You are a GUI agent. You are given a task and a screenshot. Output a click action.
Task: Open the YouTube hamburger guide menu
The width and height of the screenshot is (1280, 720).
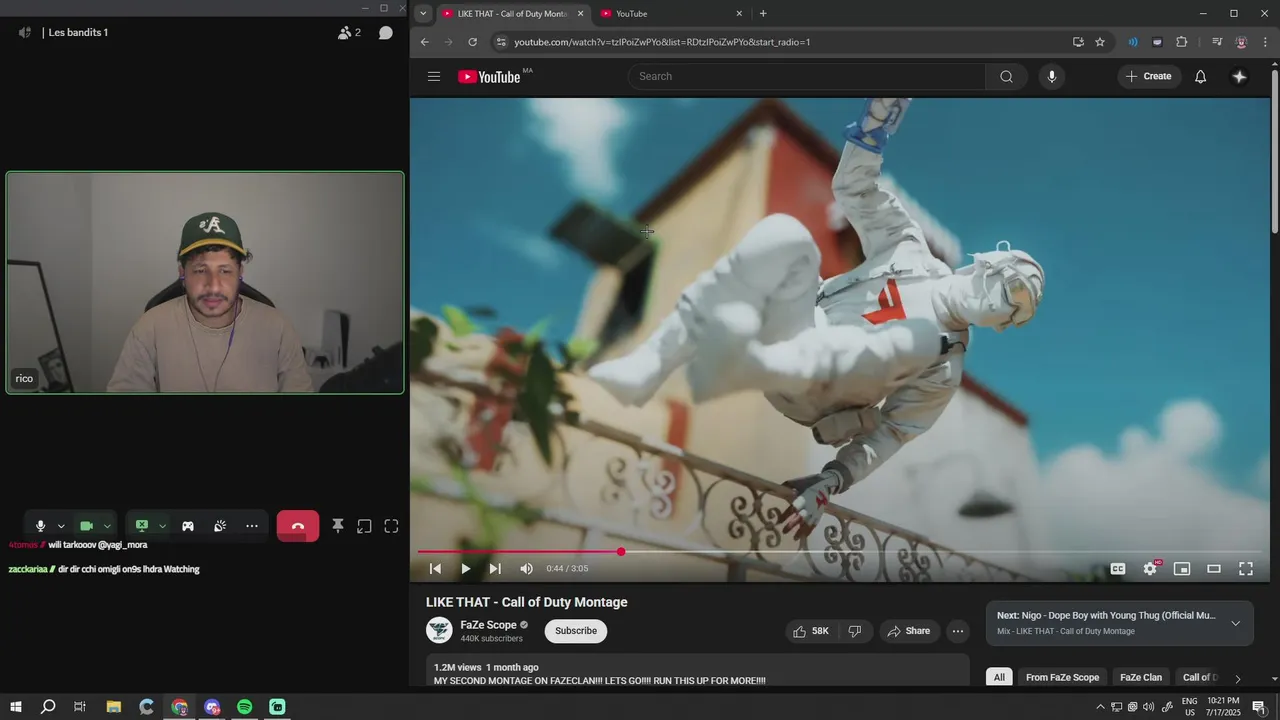coord(434,76)
